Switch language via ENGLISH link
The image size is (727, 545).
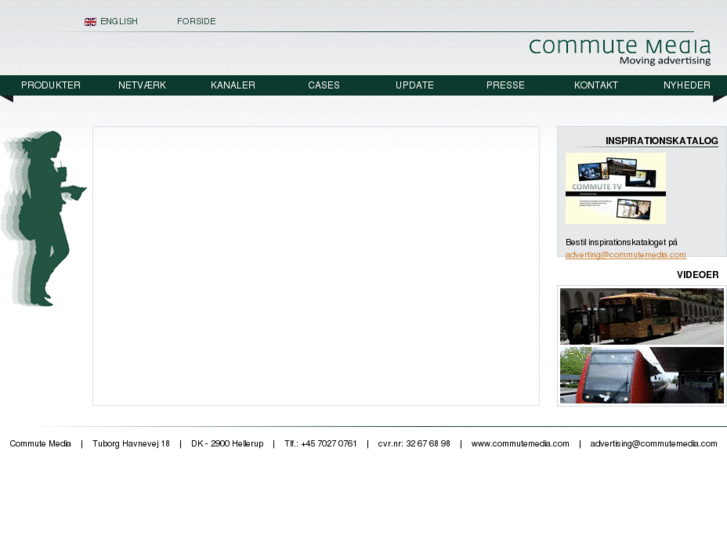point(119,21)
